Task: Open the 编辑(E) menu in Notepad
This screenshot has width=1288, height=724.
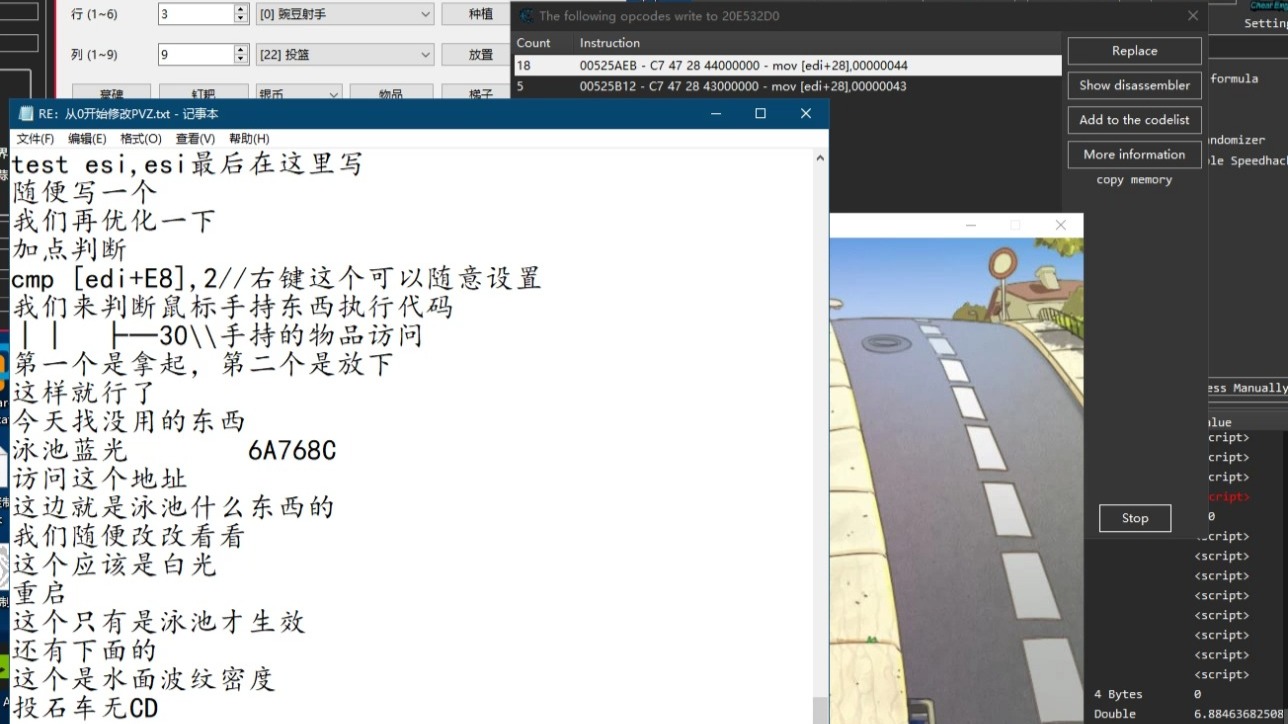Action: pos(87,139)
